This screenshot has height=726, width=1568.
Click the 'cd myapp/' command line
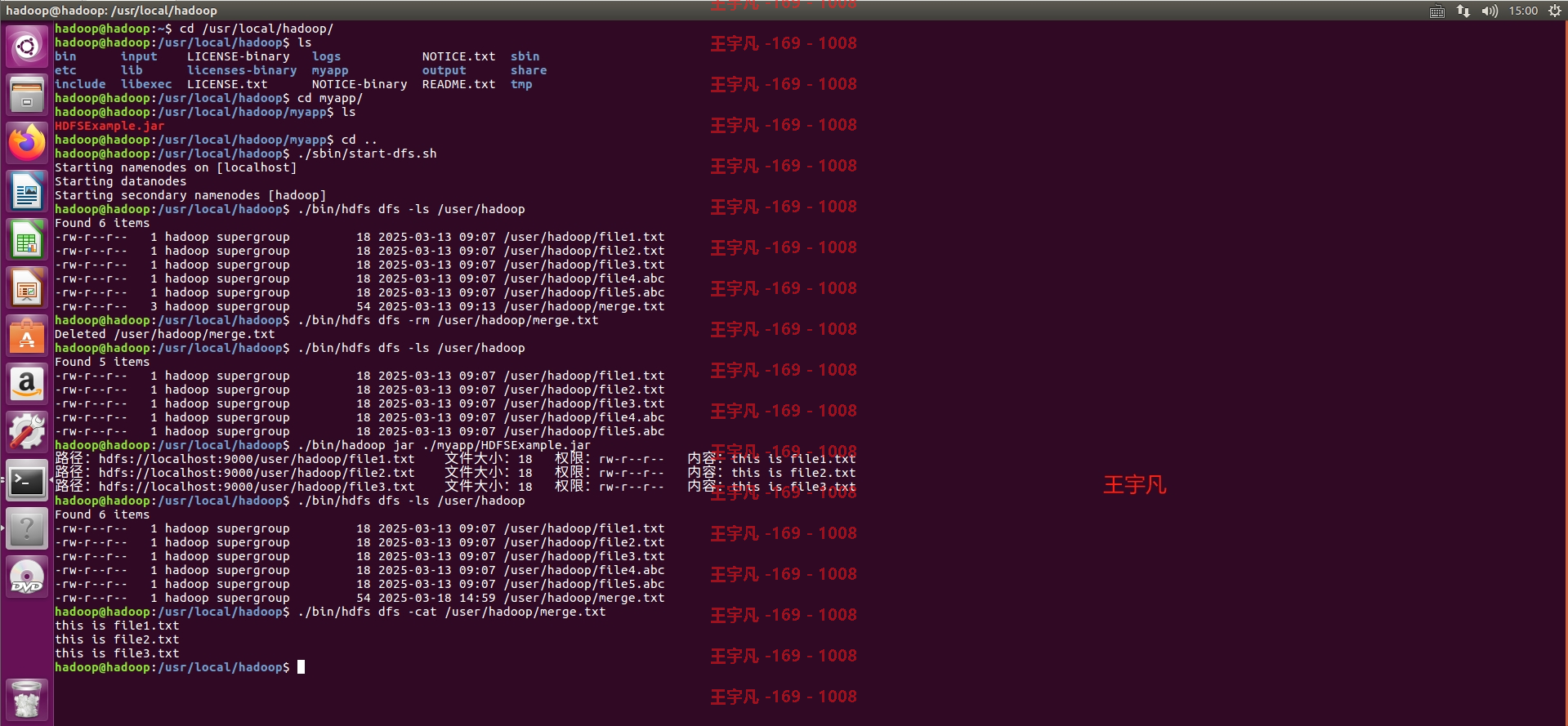point(330,98)
